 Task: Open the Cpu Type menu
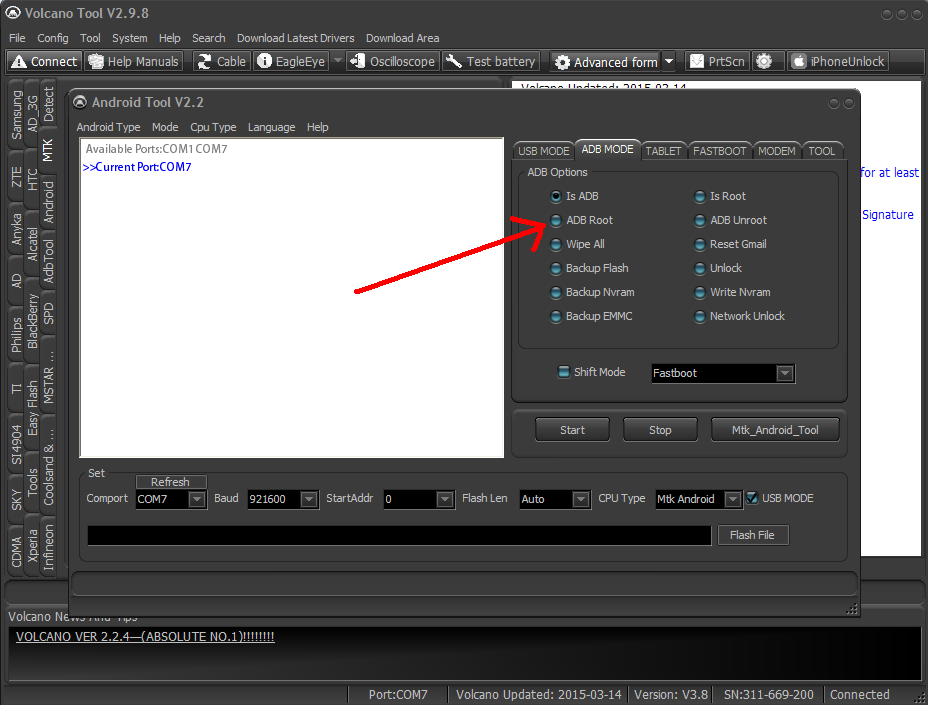coord(213,127)
